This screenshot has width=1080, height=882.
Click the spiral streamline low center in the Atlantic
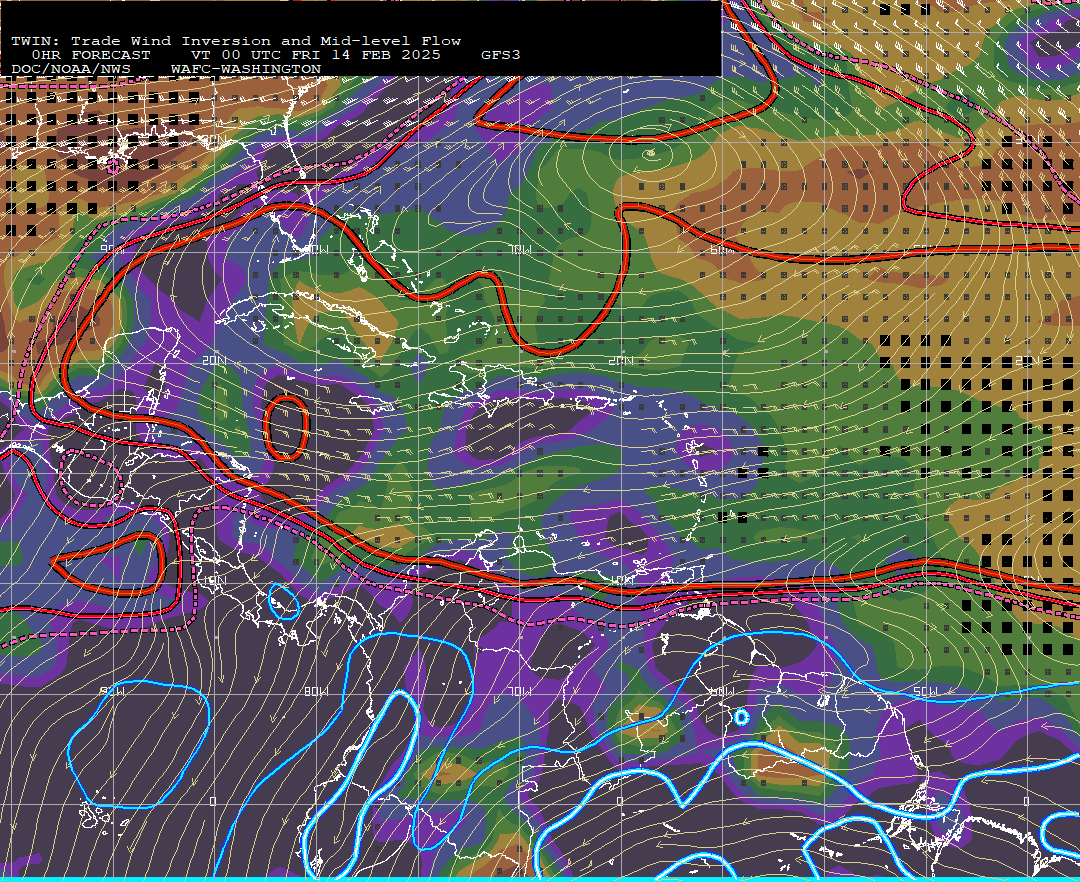pos(651,154)
